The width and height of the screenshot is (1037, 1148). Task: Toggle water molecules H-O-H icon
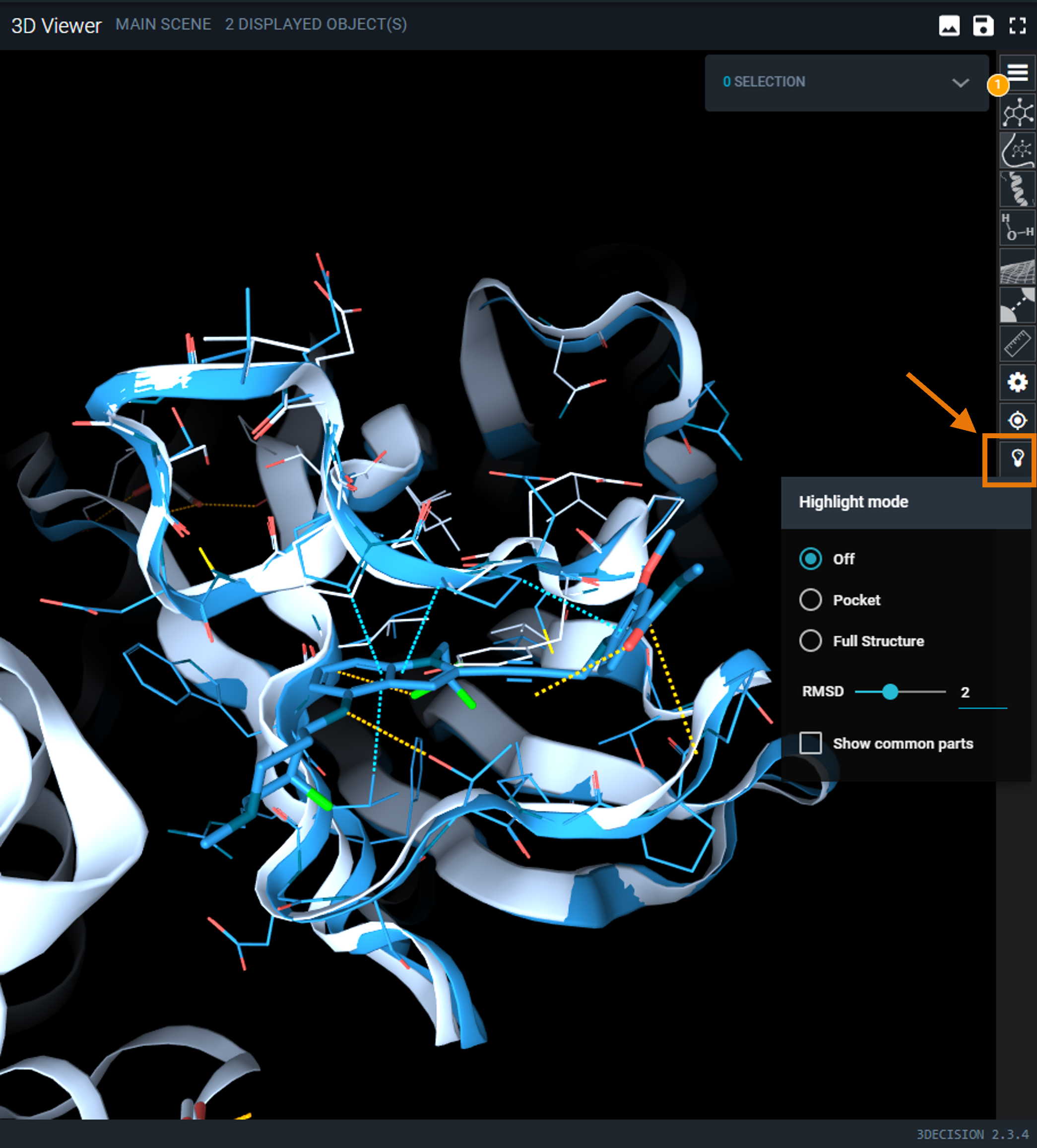click(1018, 227)
